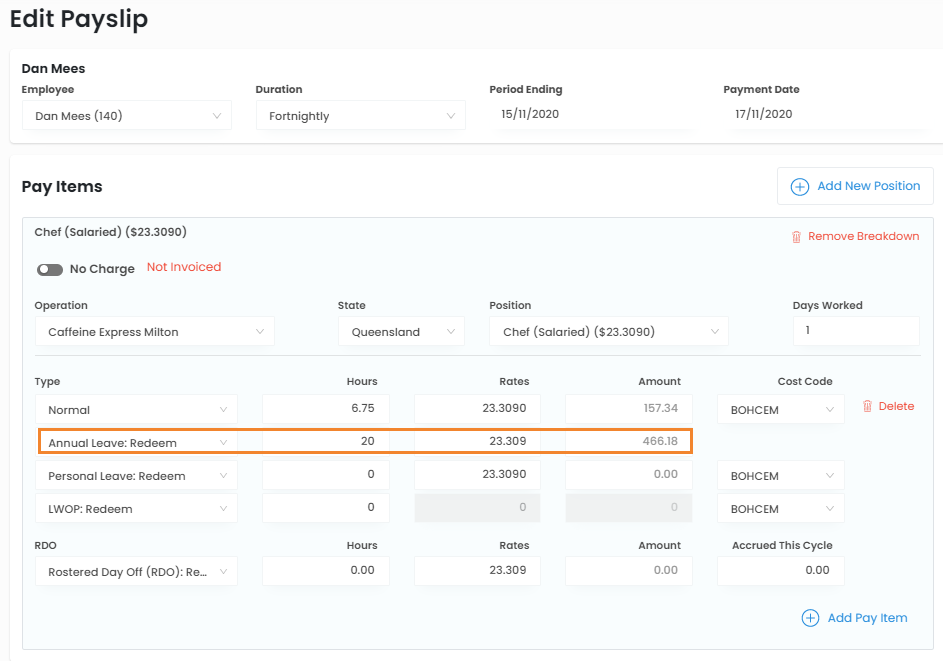The image size is (943, 661).
Task: Toggle the No Charge switch
Action: point(50,269)
